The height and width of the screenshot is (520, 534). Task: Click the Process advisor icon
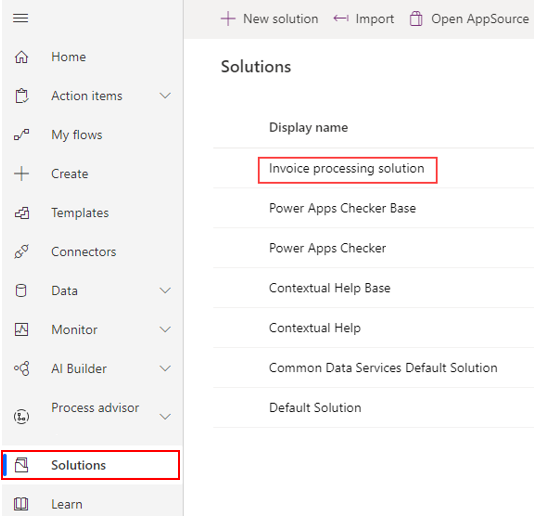[21, 416]
